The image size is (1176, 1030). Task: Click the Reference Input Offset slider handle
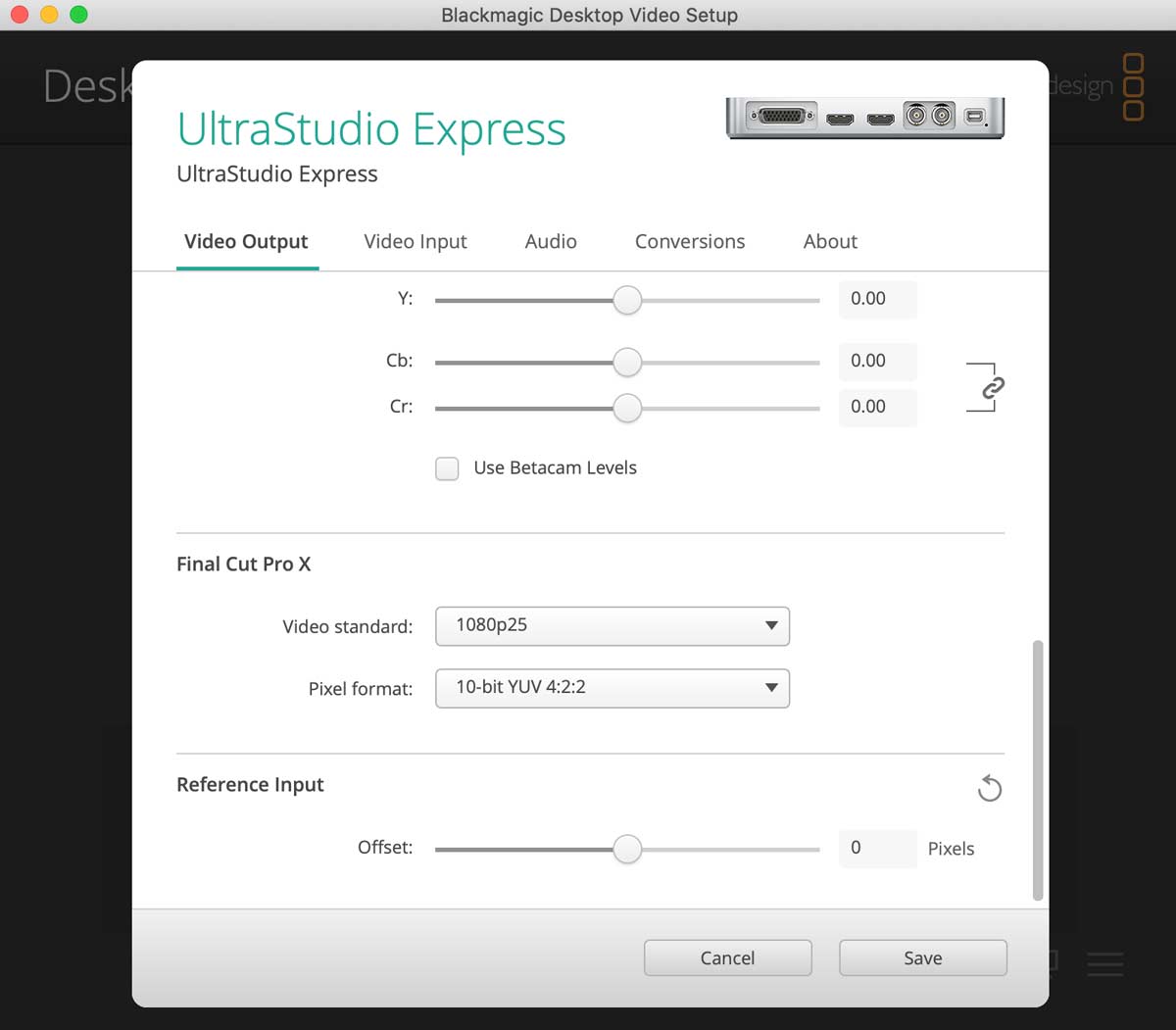tap(627, 849)
